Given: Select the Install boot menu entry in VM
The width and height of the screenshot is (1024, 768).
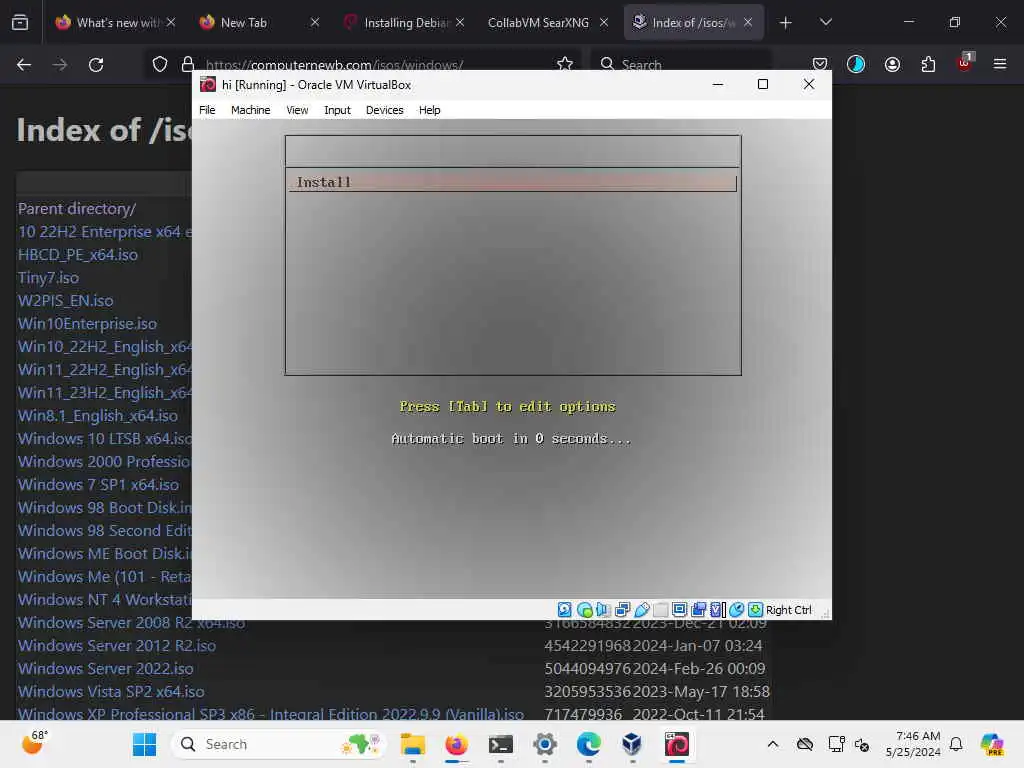Looking at the screenshot, I should (513, 182).
